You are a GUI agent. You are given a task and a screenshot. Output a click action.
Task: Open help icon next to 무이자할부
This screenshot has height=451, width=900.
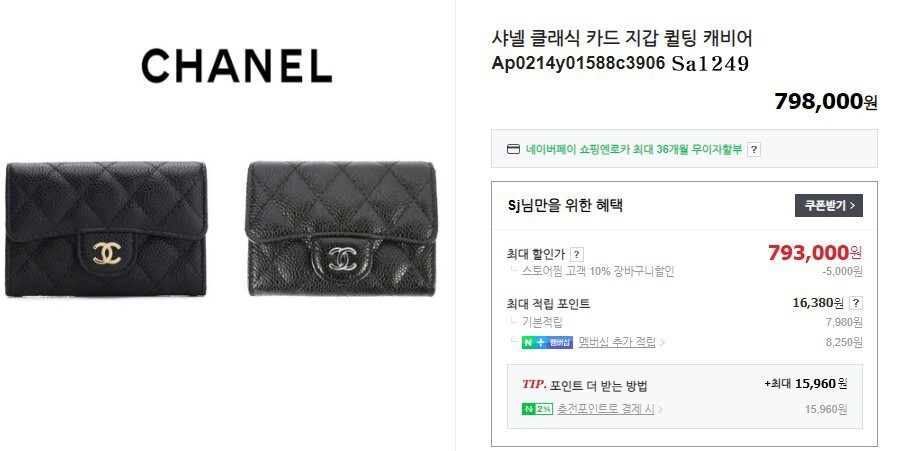point(754,150)
